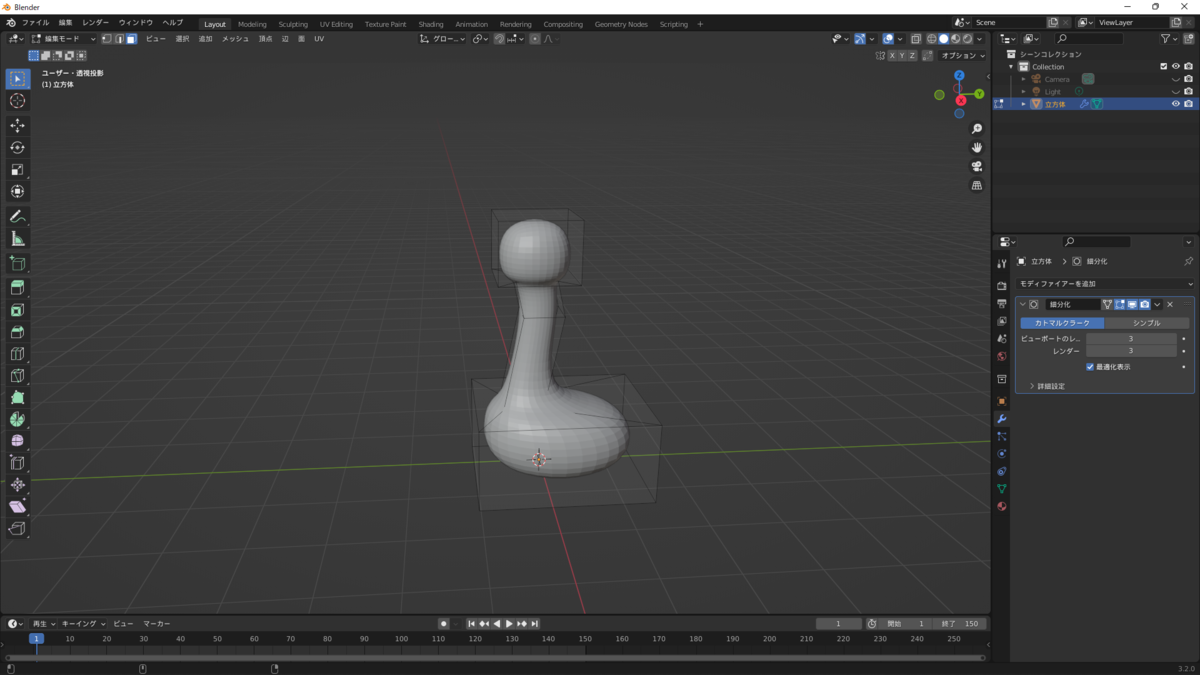Select the Inset Faces tool
The width and height of the screenshot is (1200, 675).
(x=17, y=310)
